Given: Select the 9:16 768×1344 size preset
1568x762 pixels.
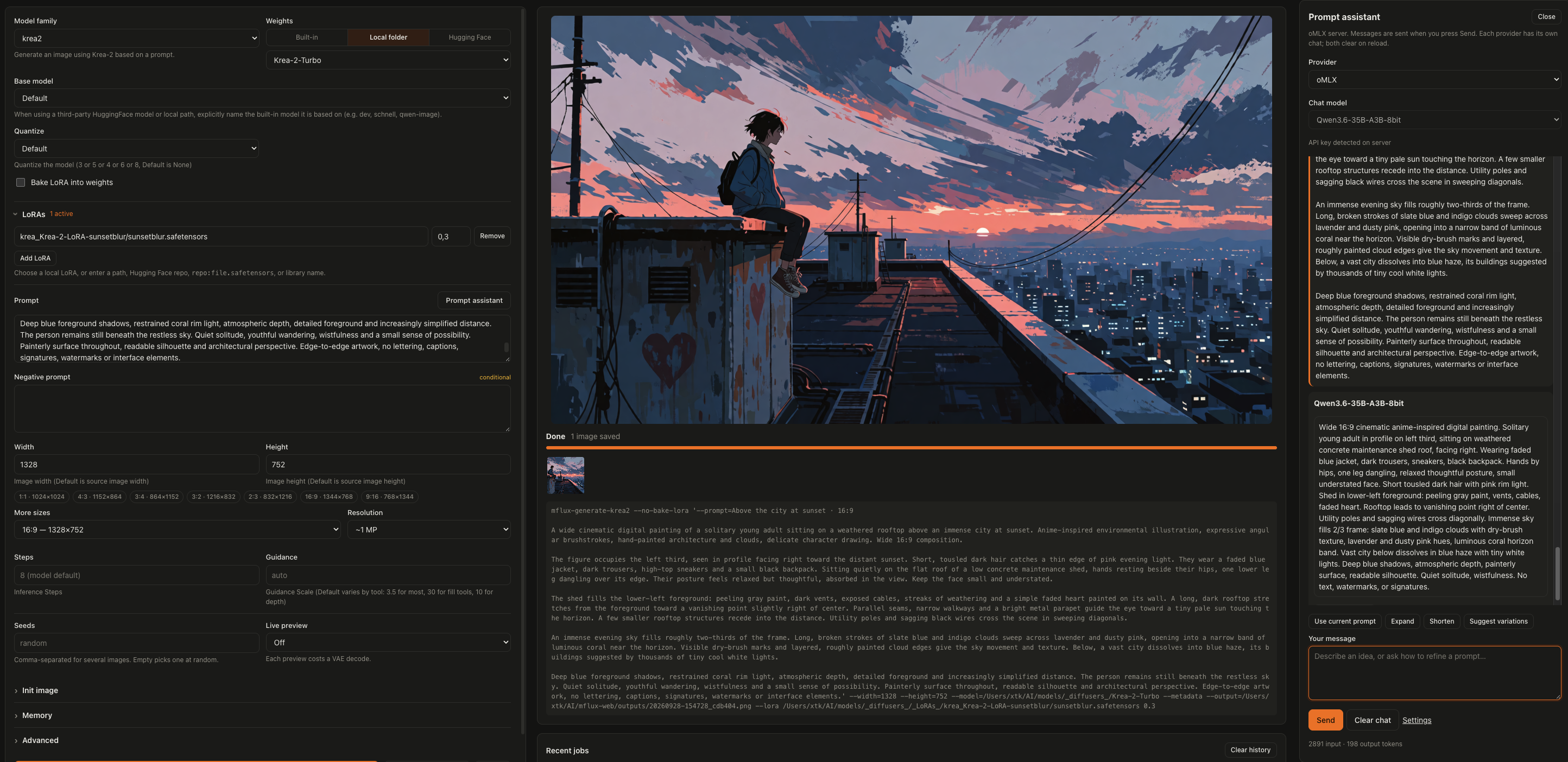Looking at the screenshot, I should coord(390,497).
